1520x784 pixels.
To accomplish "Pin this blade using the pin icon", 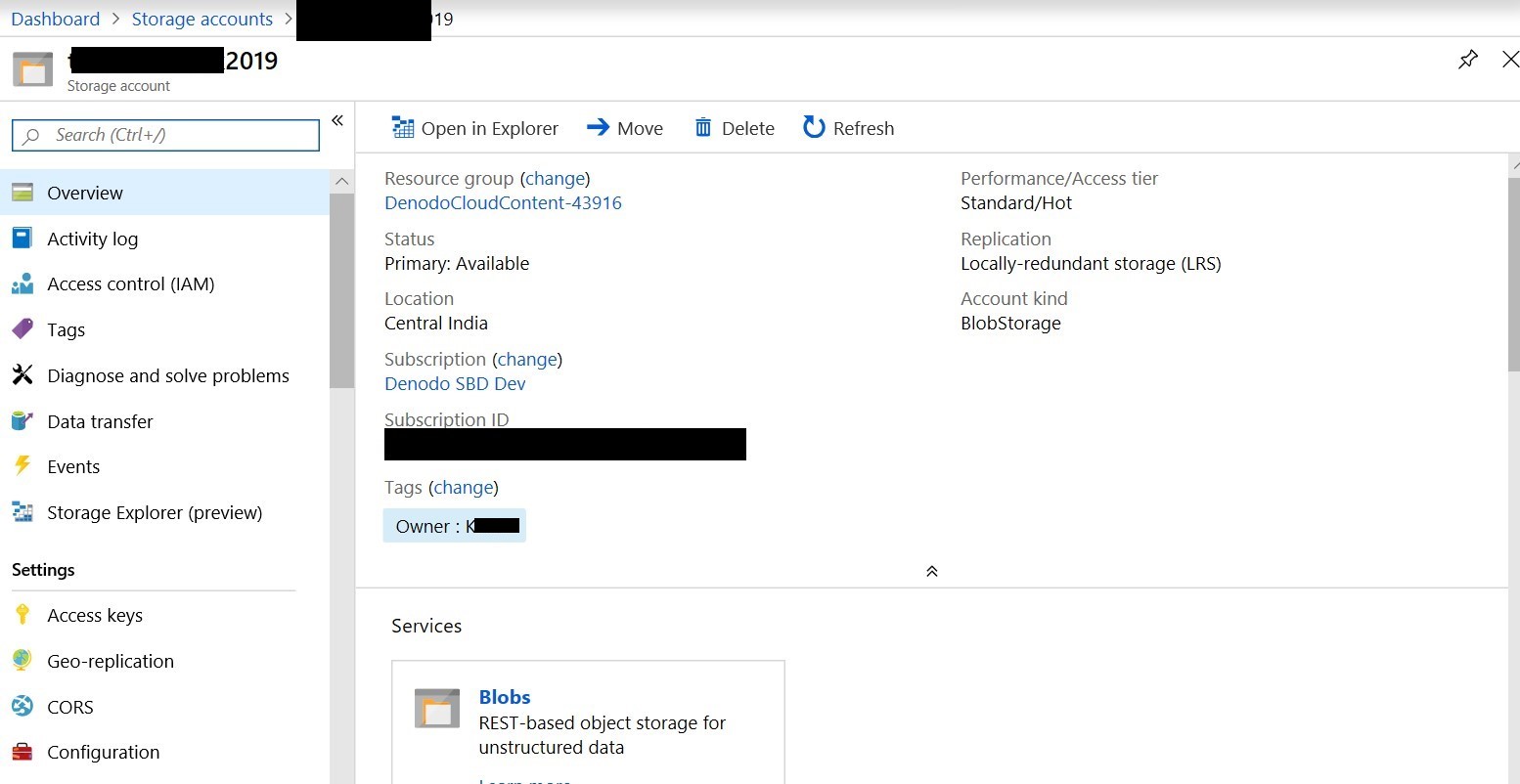I will tap(1467, 60).
